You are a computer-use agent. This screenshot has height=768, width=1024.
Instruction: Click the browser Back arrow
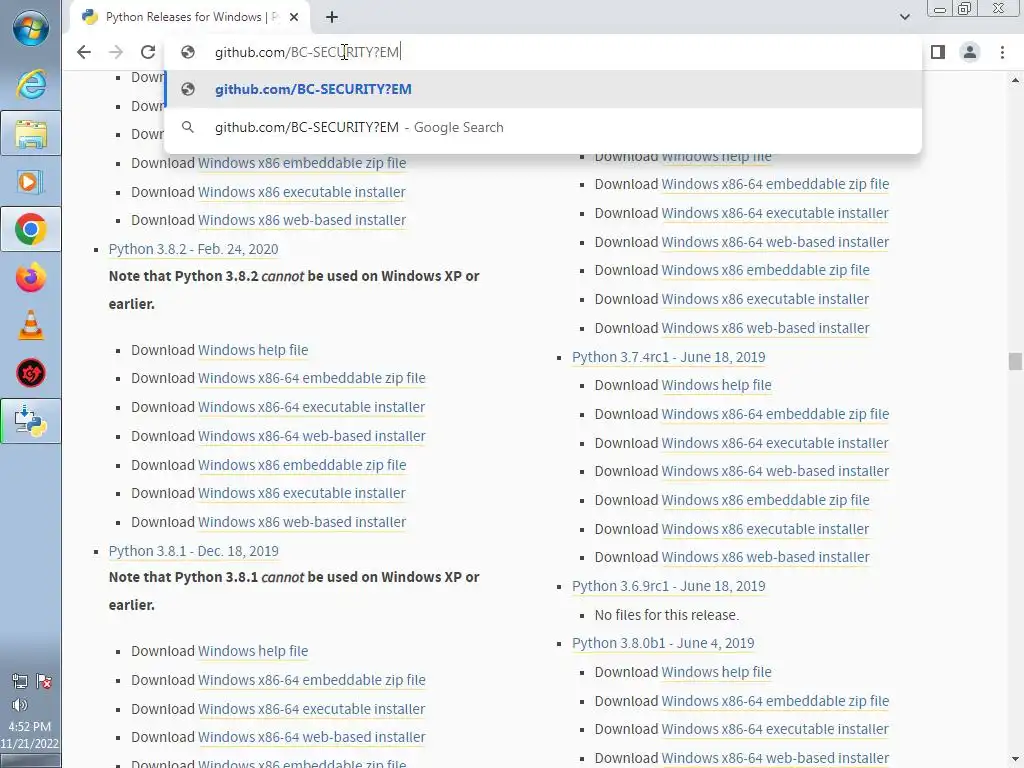coord(84,52)
